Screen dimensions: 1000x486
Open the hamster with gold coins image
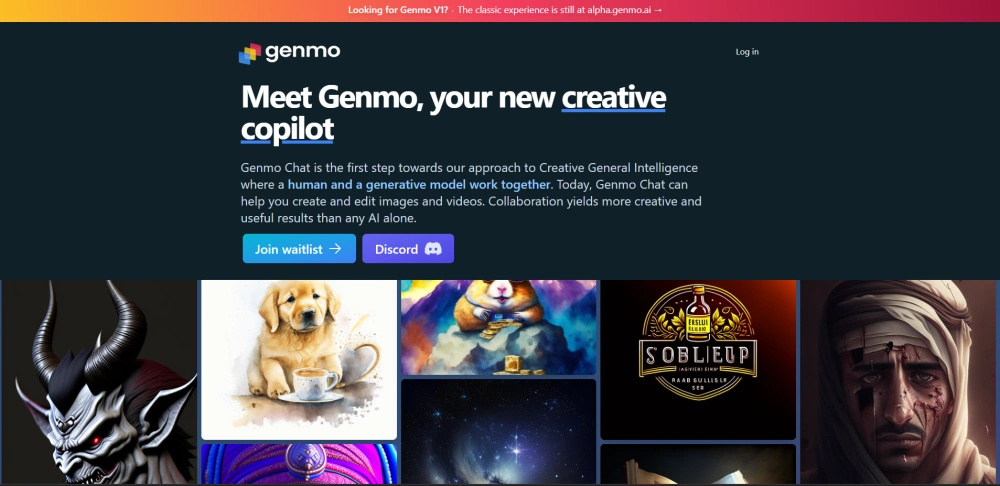[x=499, y=327]
